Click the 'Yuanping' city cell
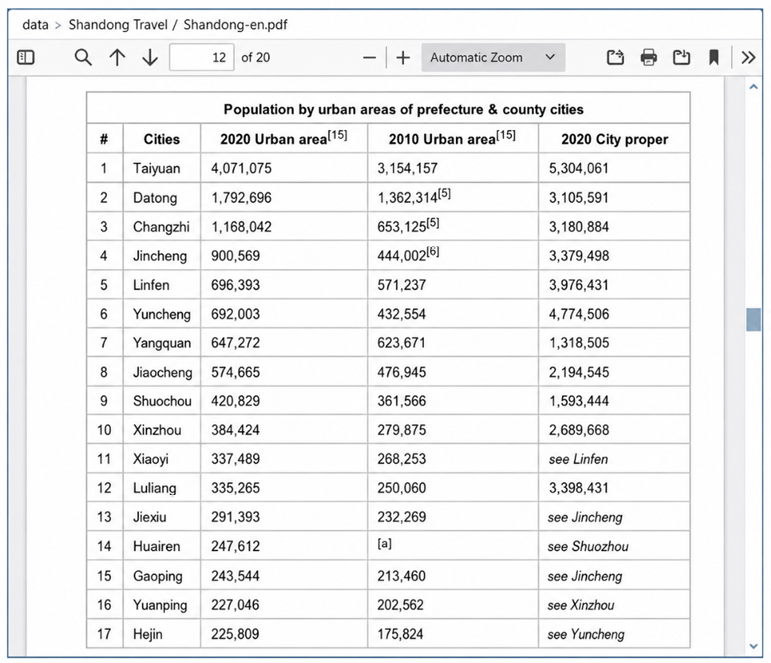Screen dimensions: 771x663 click(160, 605)
